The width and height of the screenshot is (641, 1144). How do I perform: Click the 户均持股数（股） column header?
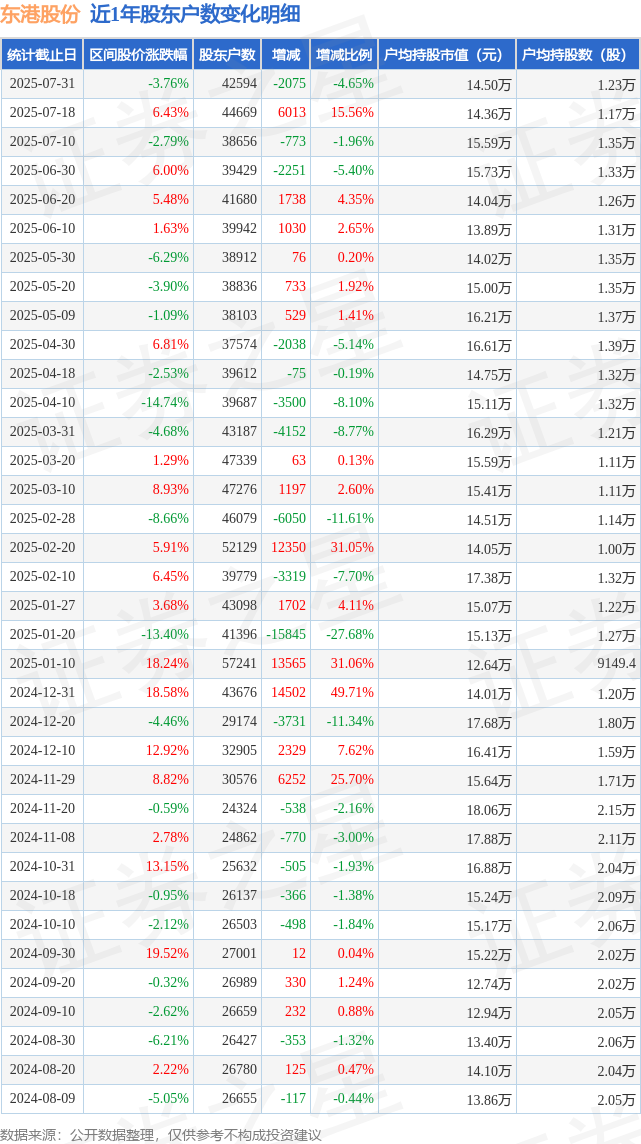pyautogui.click(x=578, y=55)
